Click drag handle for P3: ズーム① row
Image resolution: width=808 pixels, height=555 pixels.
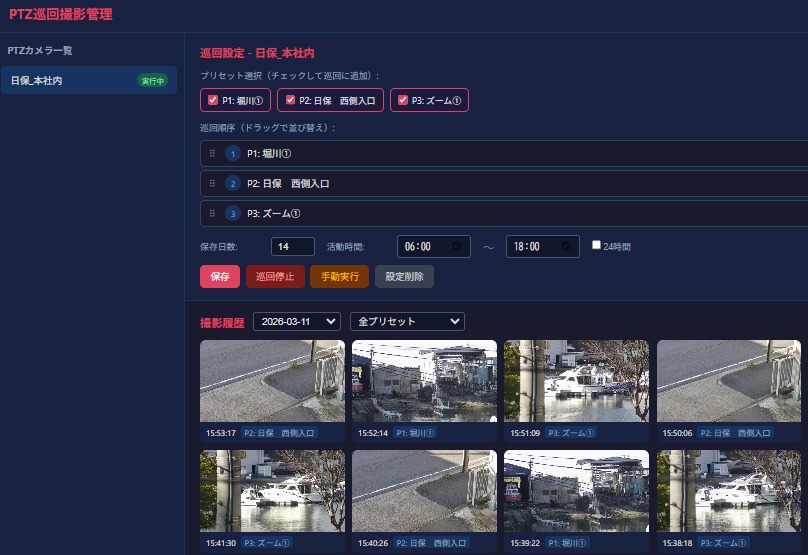point(212,213)
